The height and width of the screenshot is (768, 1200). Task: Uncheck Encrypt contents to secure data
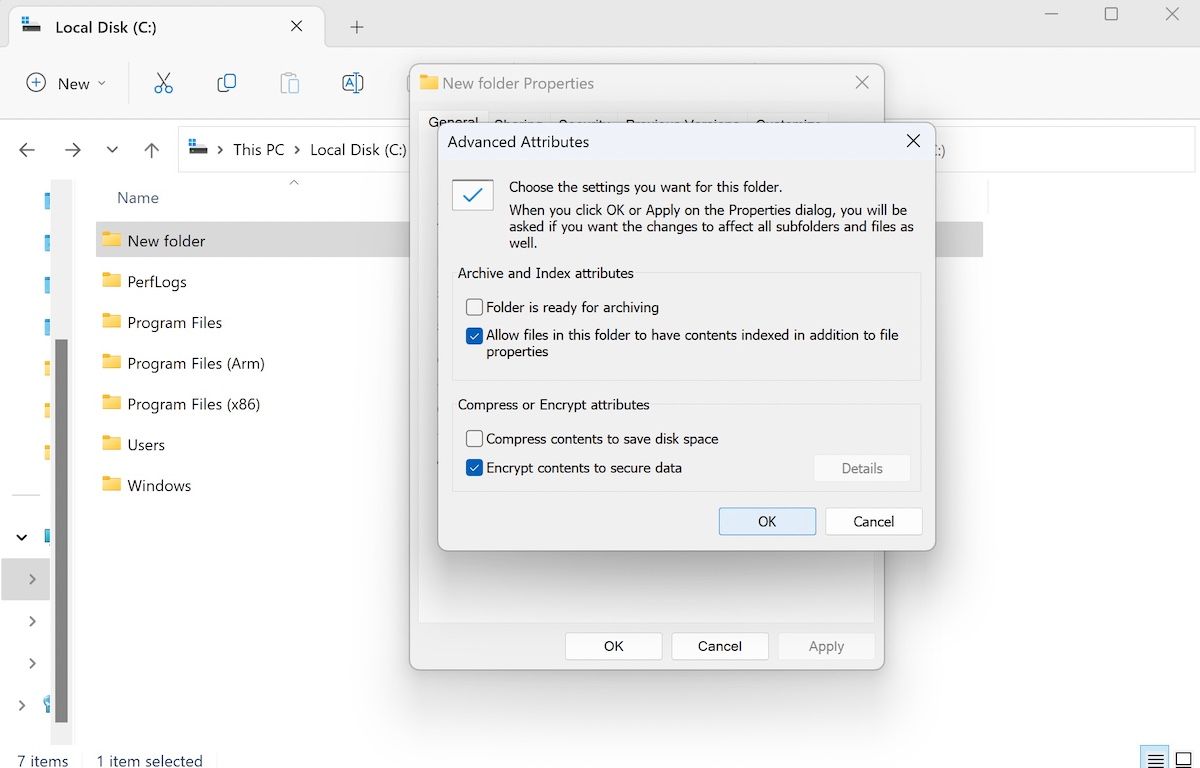475,467
